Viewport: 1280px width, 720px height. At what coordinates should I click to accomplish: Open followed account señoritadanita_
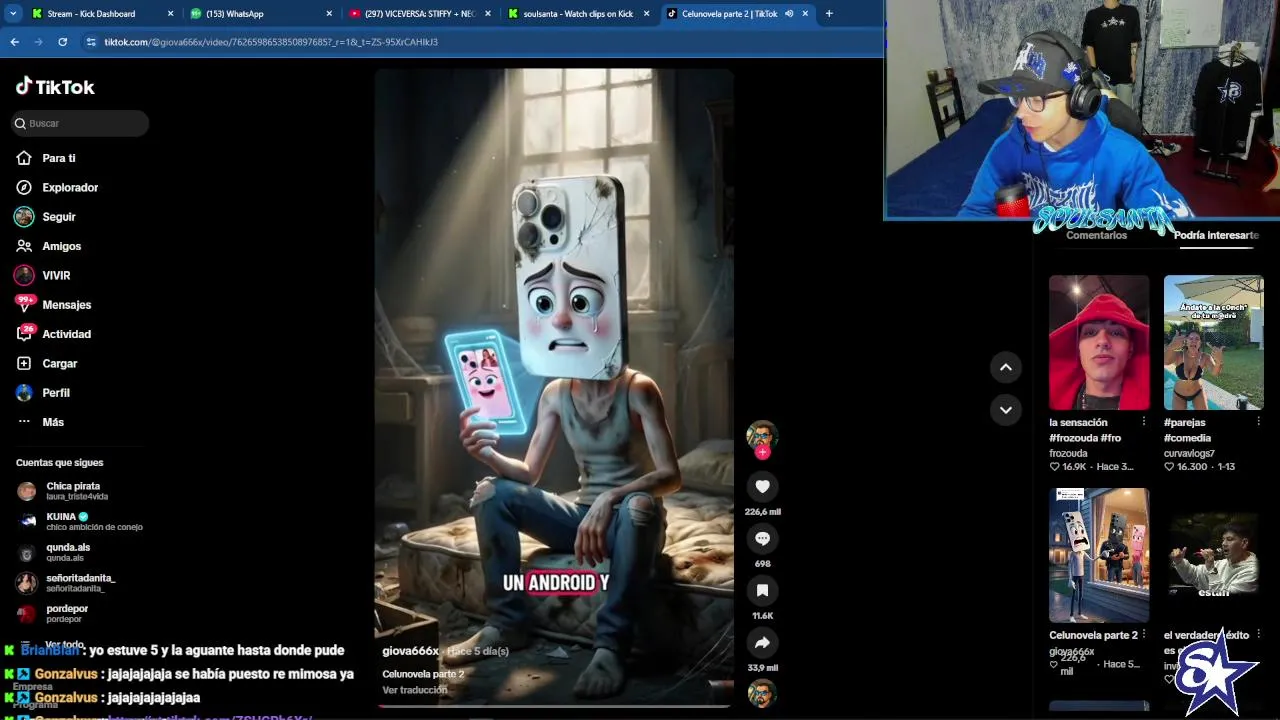(x=80, y=583)
